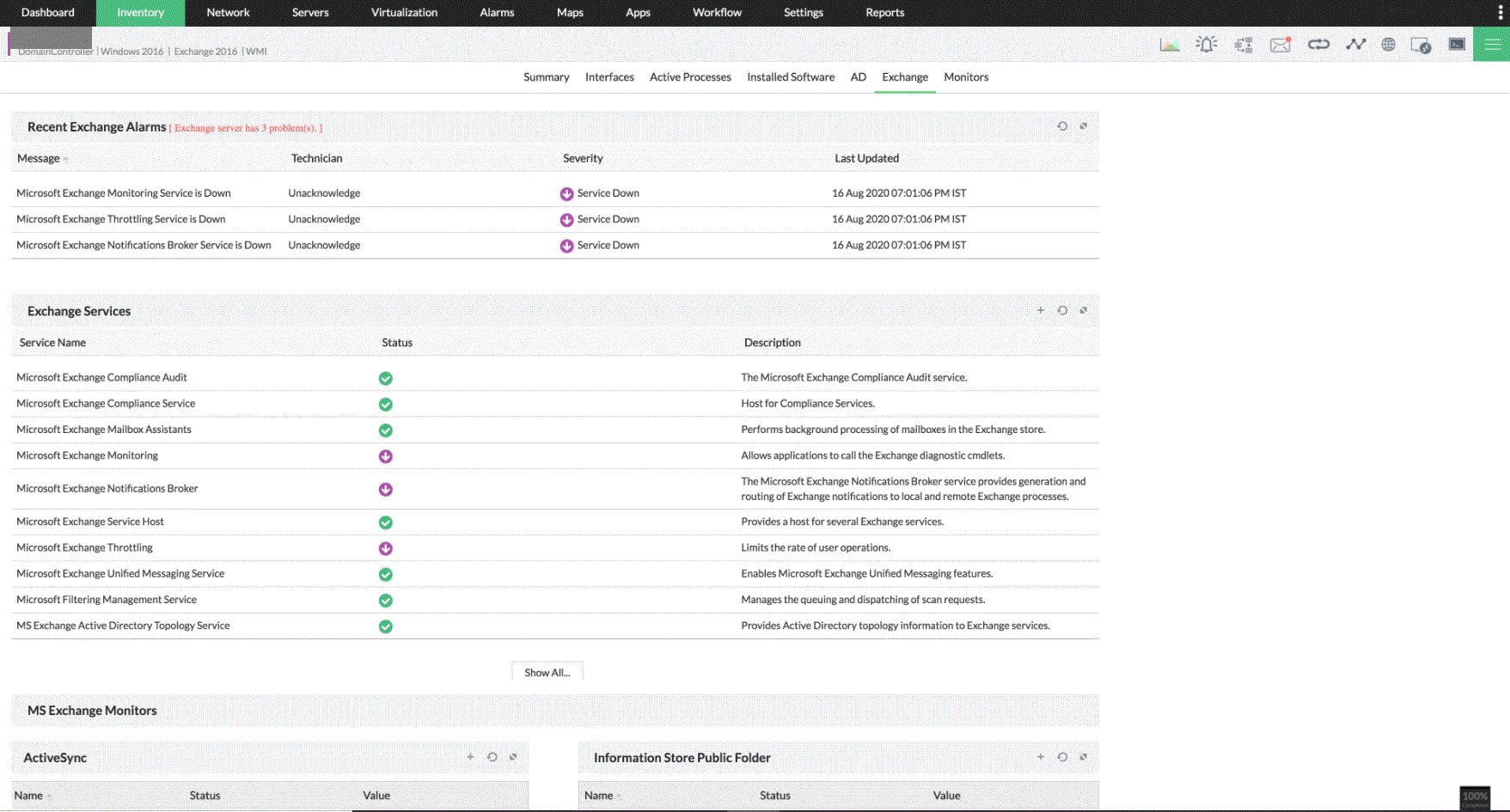This screenshot has height=812, width=1510.
Task: Open the terminal console icon
Action: pyautogui.click(x=1456, y=44)
